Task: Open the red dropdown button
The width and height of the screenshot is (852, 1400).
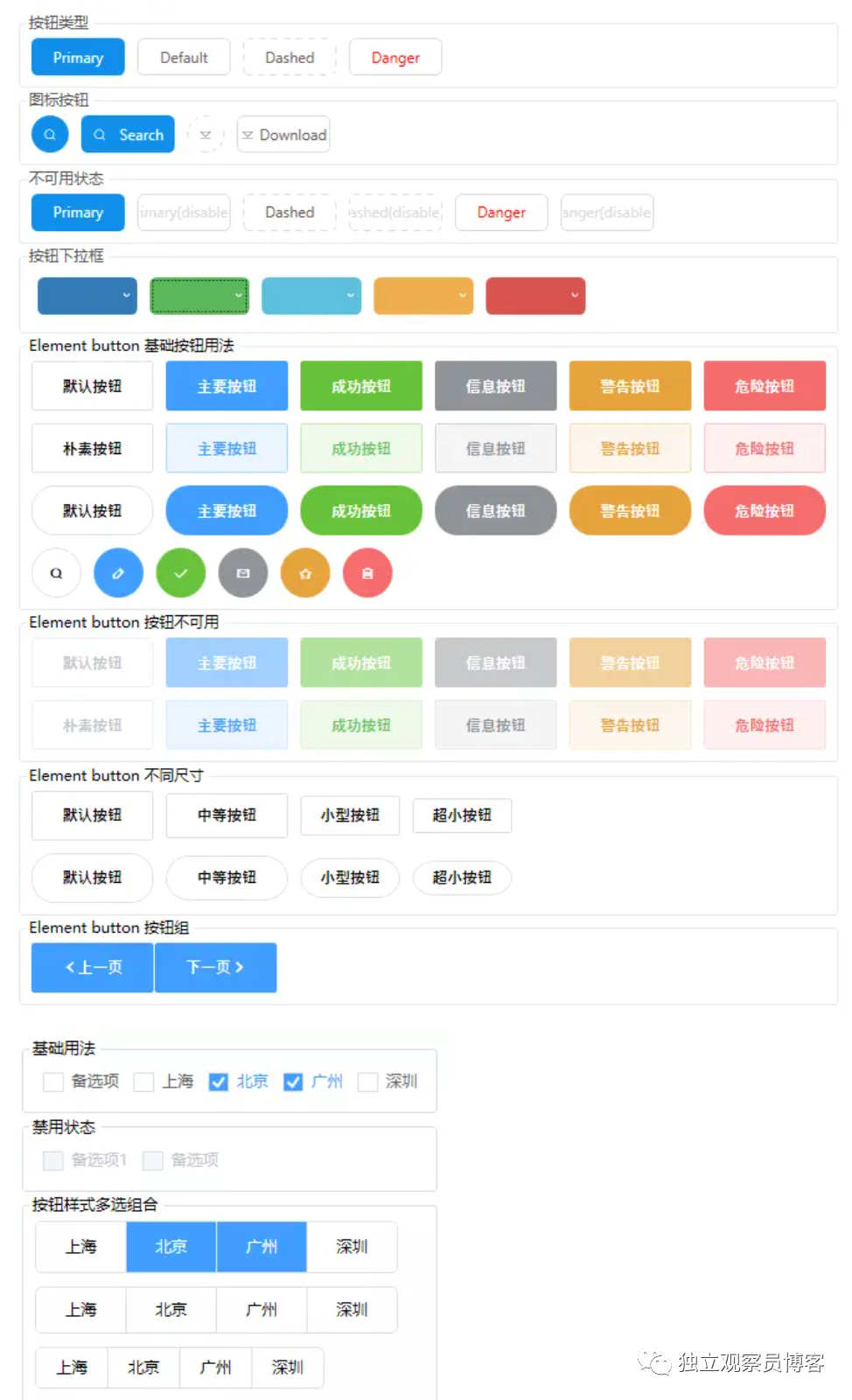Action: 535,296
